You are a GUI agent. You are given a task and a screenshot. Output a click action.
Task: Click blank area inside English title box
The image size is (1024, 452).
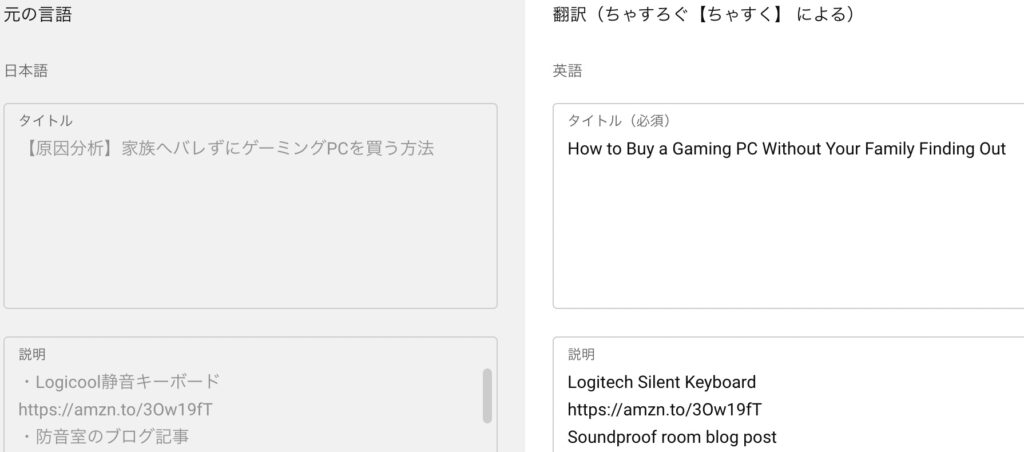point(788,235)
